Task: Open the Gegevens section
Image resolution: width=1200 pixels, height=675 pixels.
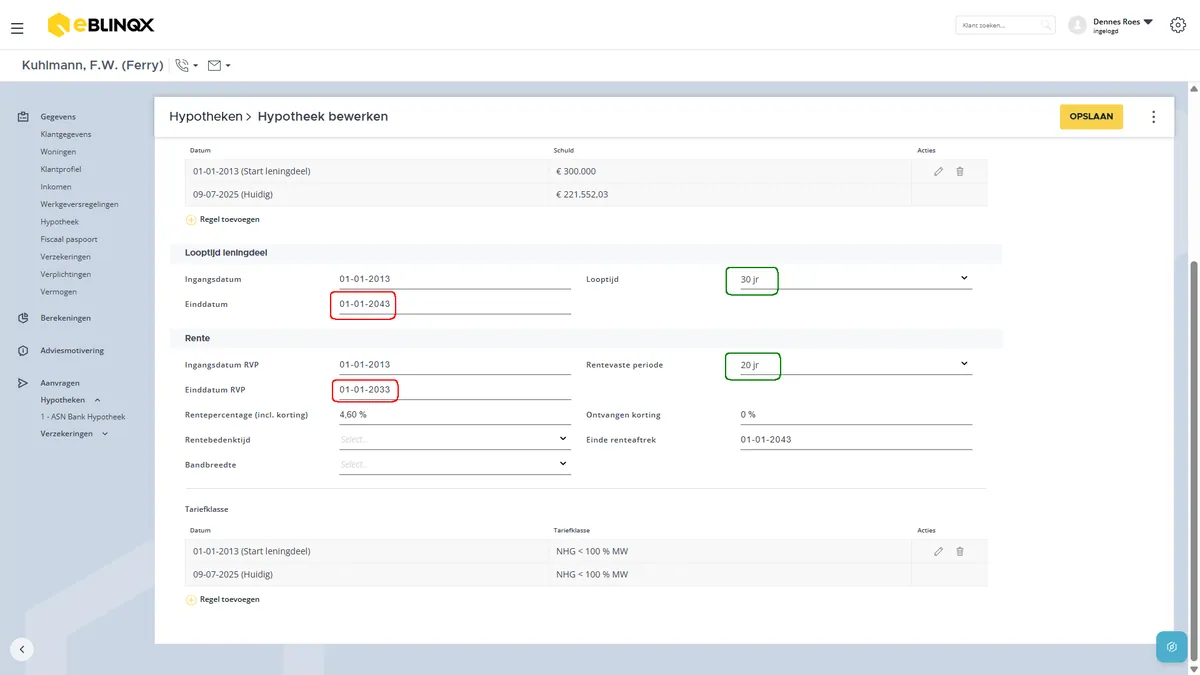Action: (58, 117)
